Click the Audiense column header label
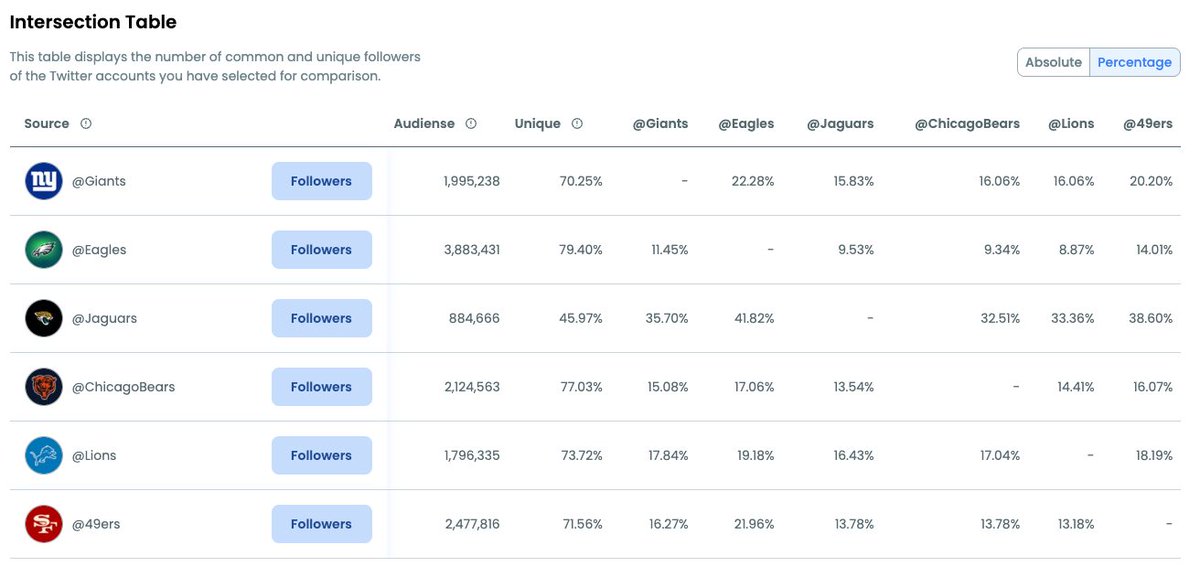This screenshot has width=1200, height=577. click(x=424, y=124)
